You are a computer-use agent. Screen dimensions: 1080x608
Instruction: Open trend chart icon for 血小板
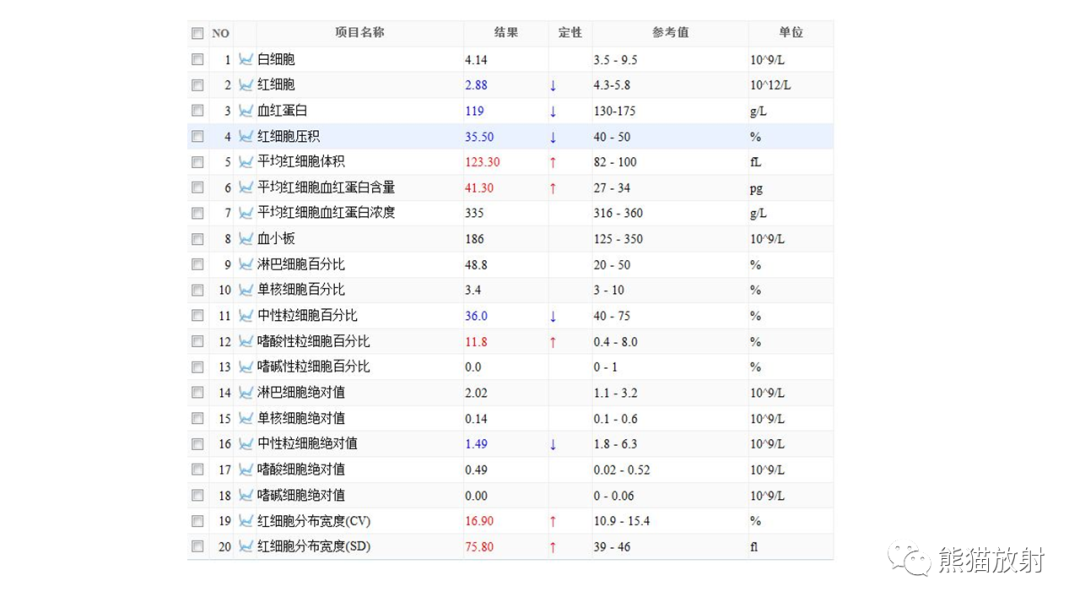click(245, 239)
